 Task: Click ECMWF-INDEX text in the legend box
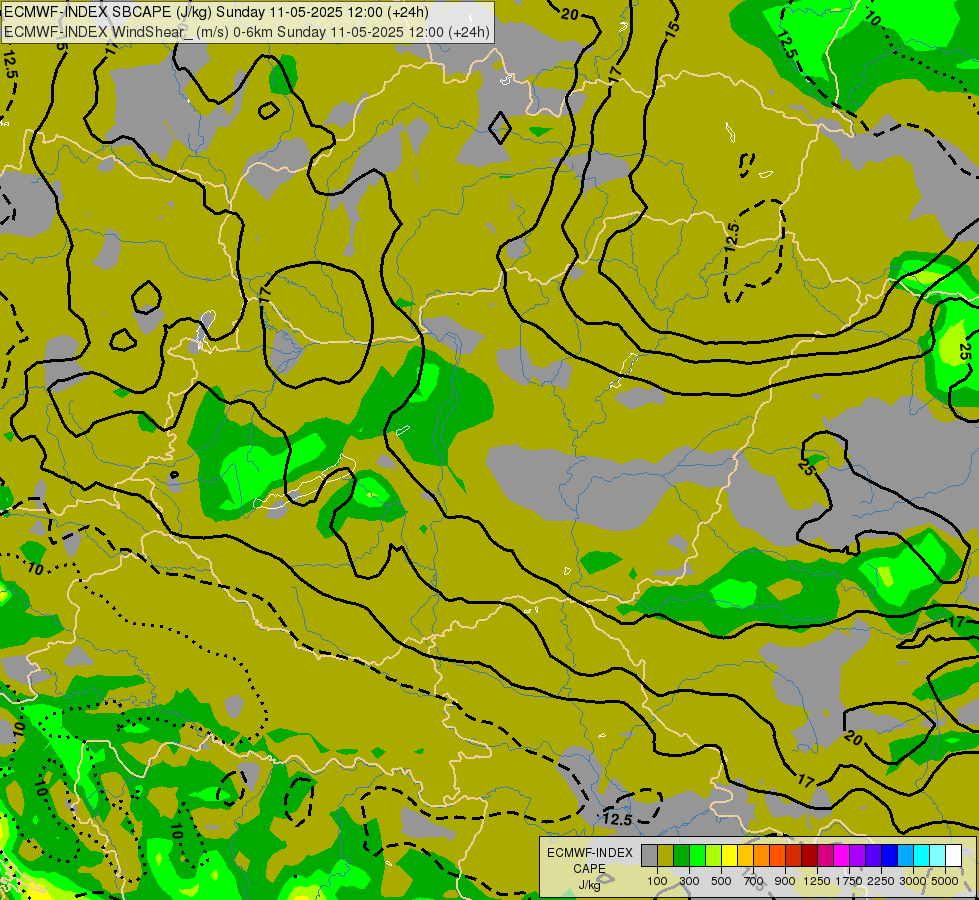tap(590, 853)
